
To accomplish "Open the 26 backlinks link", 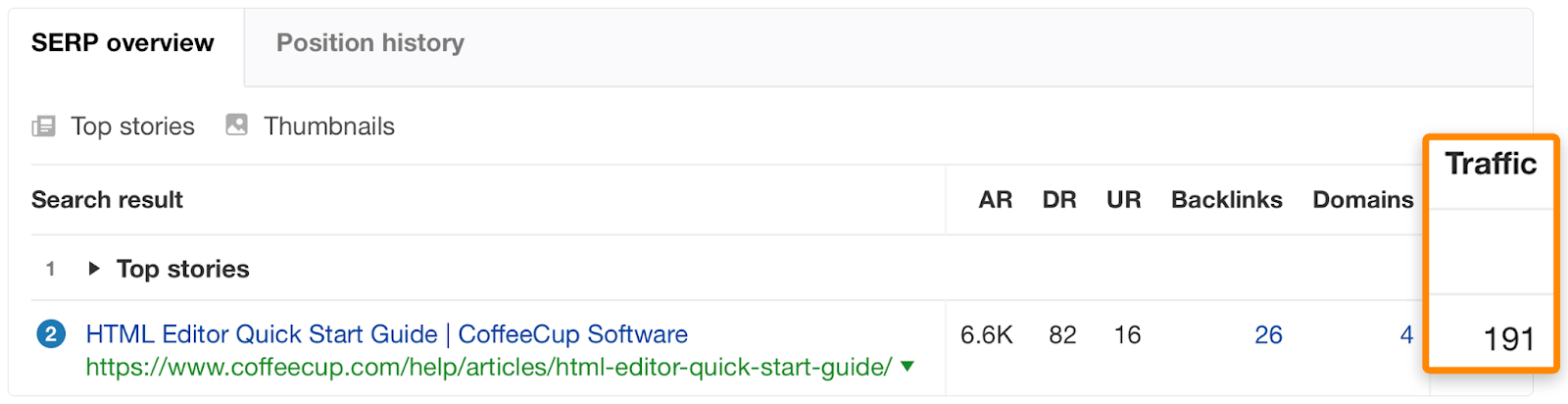I will [x=1268, y=335].
